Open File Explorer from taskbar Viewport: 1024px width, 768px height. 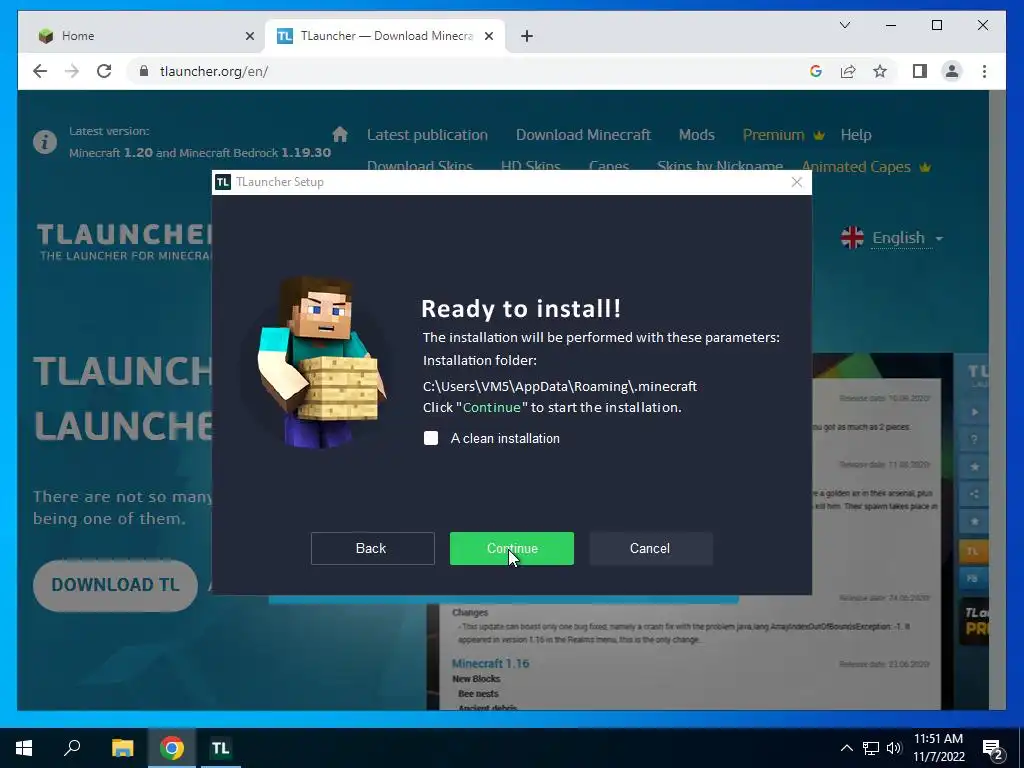[122, 748]
